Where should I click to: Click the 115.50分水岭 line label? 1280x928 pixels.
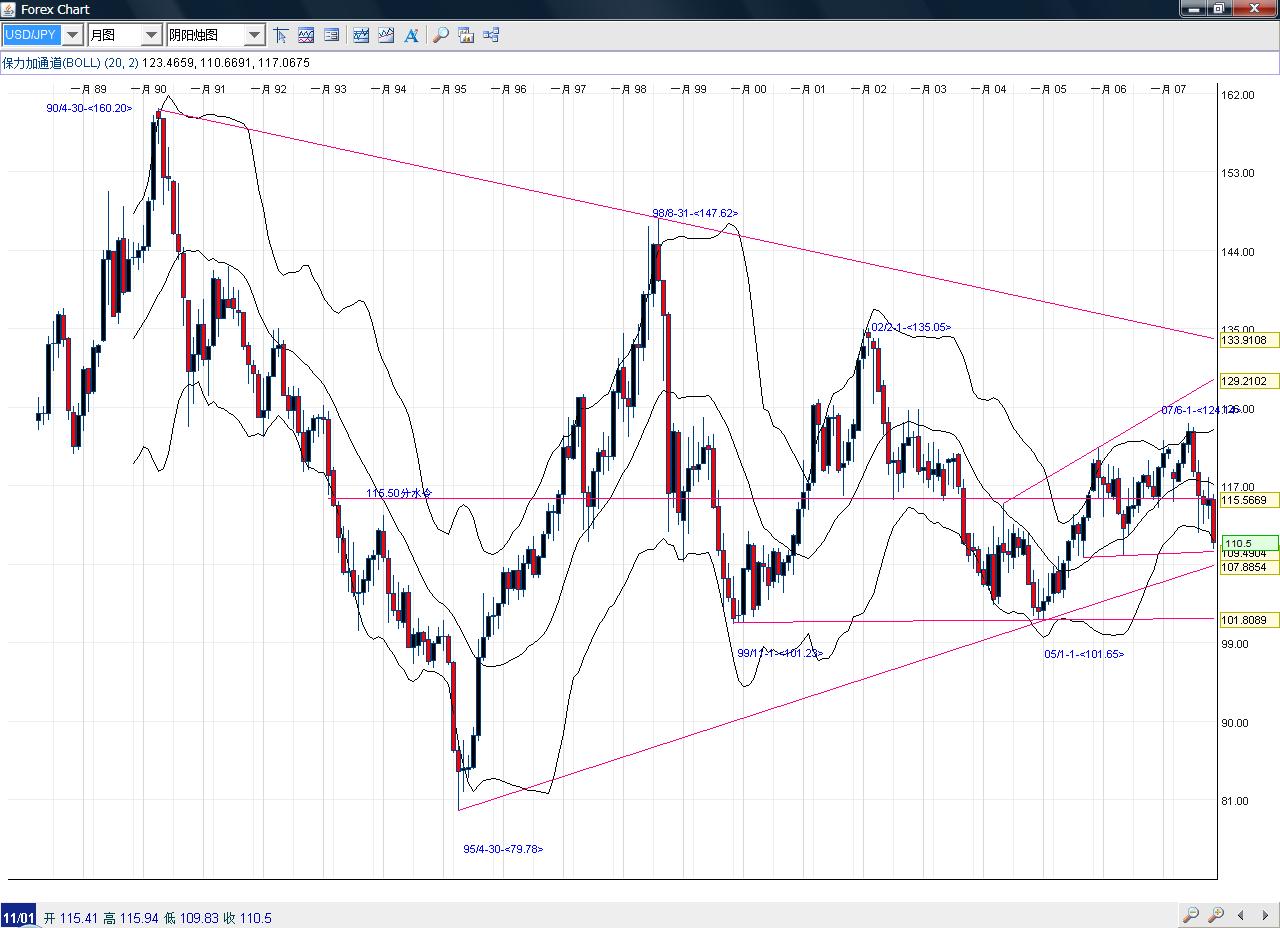399,493
